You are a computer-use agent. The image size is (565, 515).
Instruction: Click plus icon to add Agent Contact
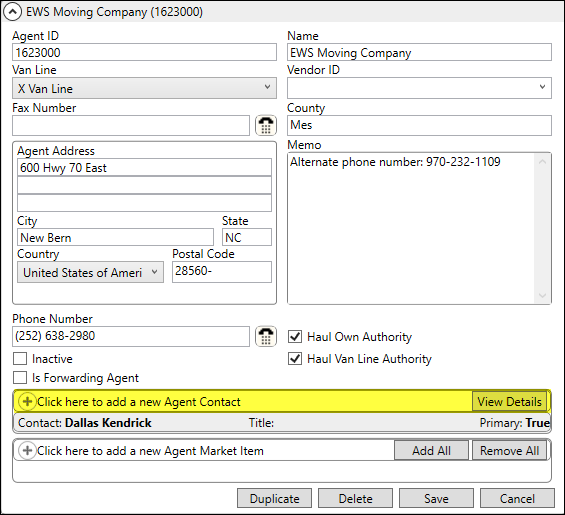(27, 401)
